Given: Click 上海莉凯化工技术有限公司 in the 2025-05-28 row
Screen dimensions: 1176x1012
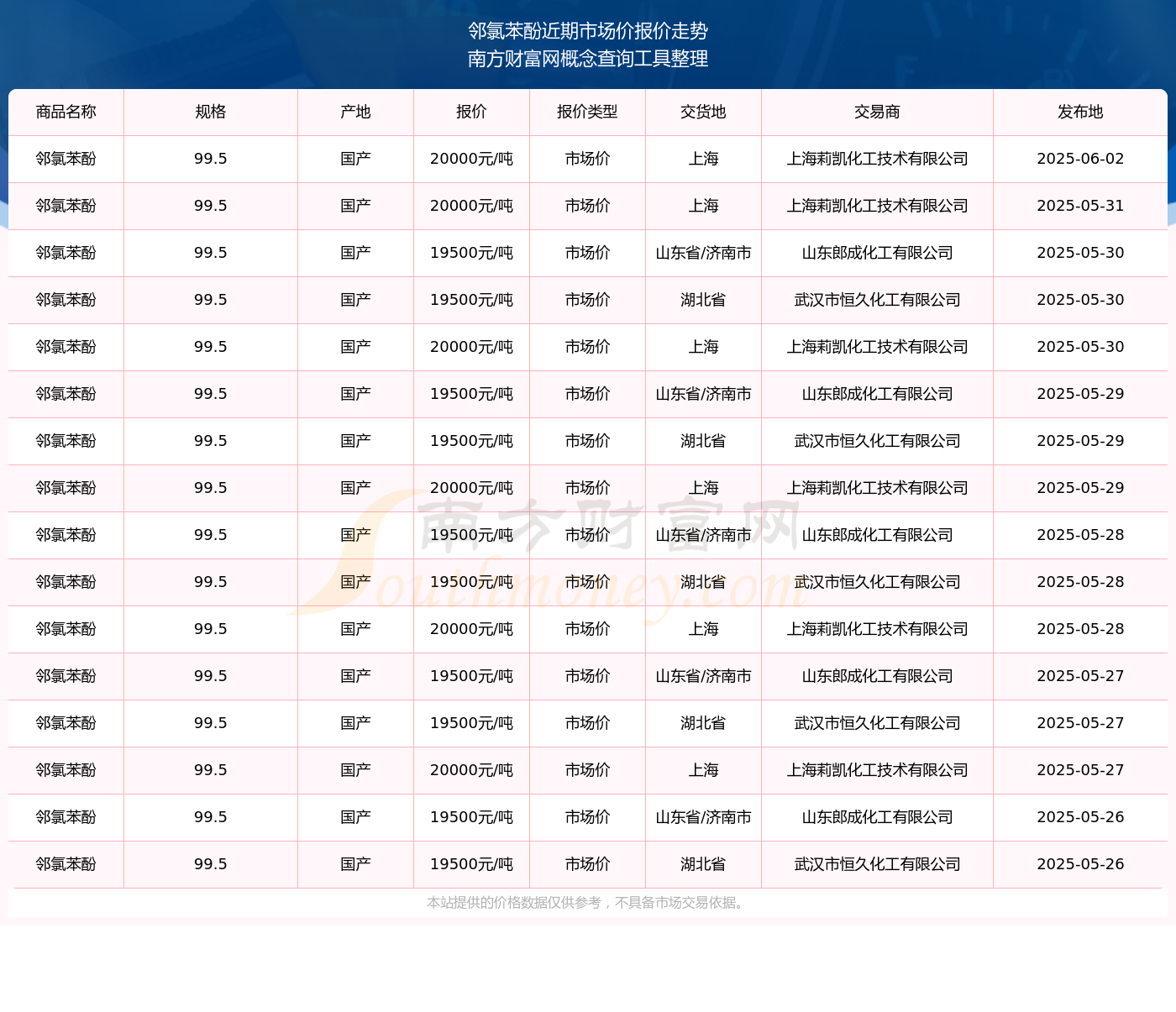Looking at the screenshot, I should click(x=878, y=629).
